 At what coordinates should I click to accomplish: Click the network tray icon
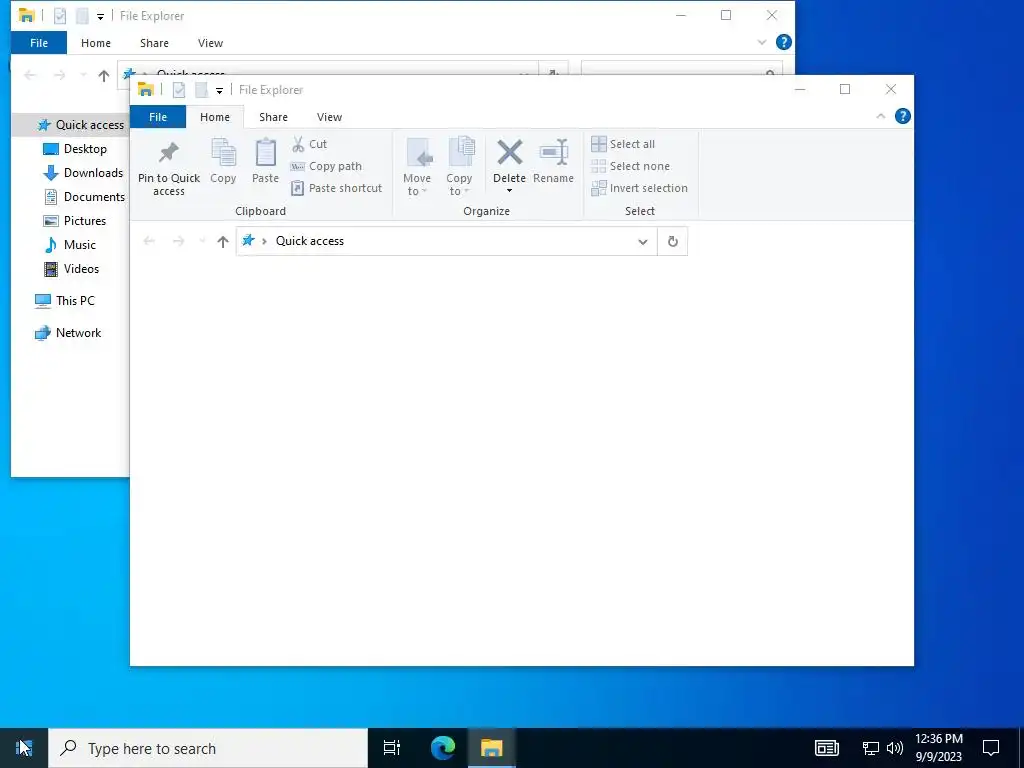[871, 748]
